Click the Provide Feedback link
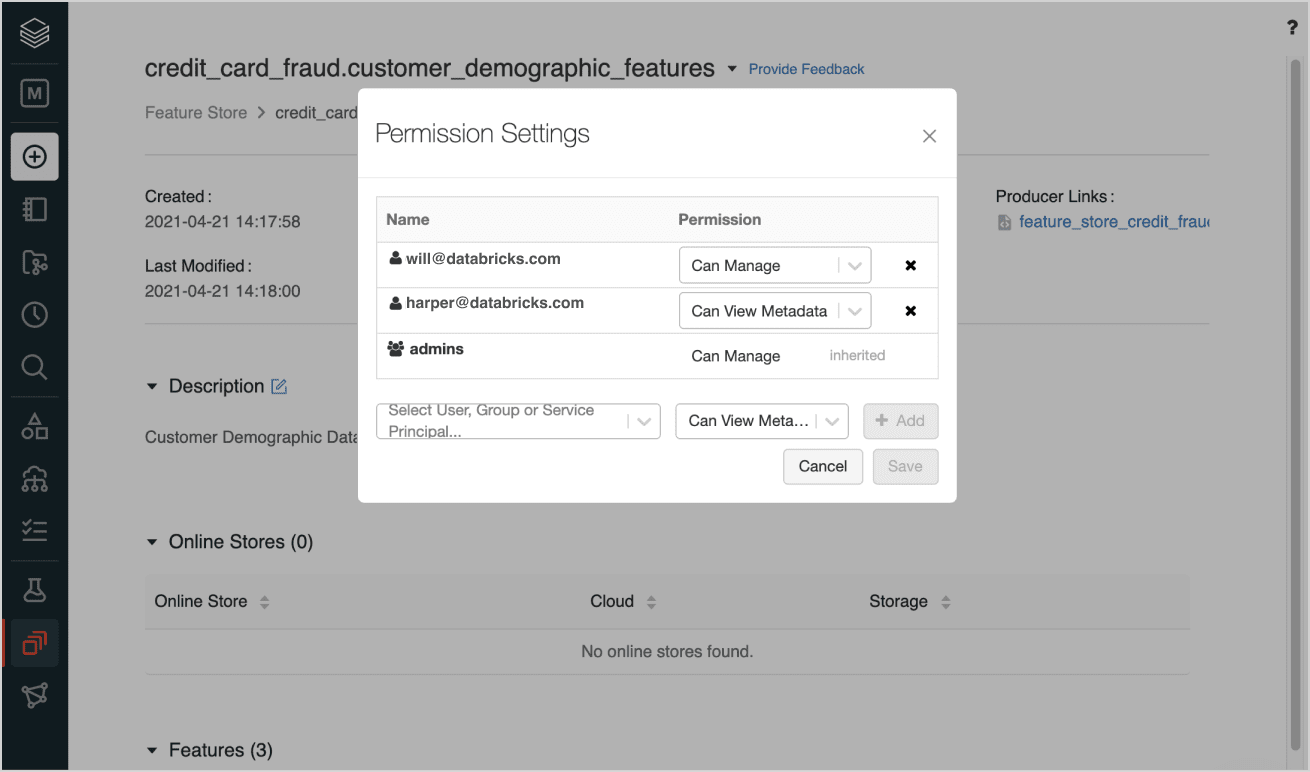1310x772 pixels. coord(806,69)
